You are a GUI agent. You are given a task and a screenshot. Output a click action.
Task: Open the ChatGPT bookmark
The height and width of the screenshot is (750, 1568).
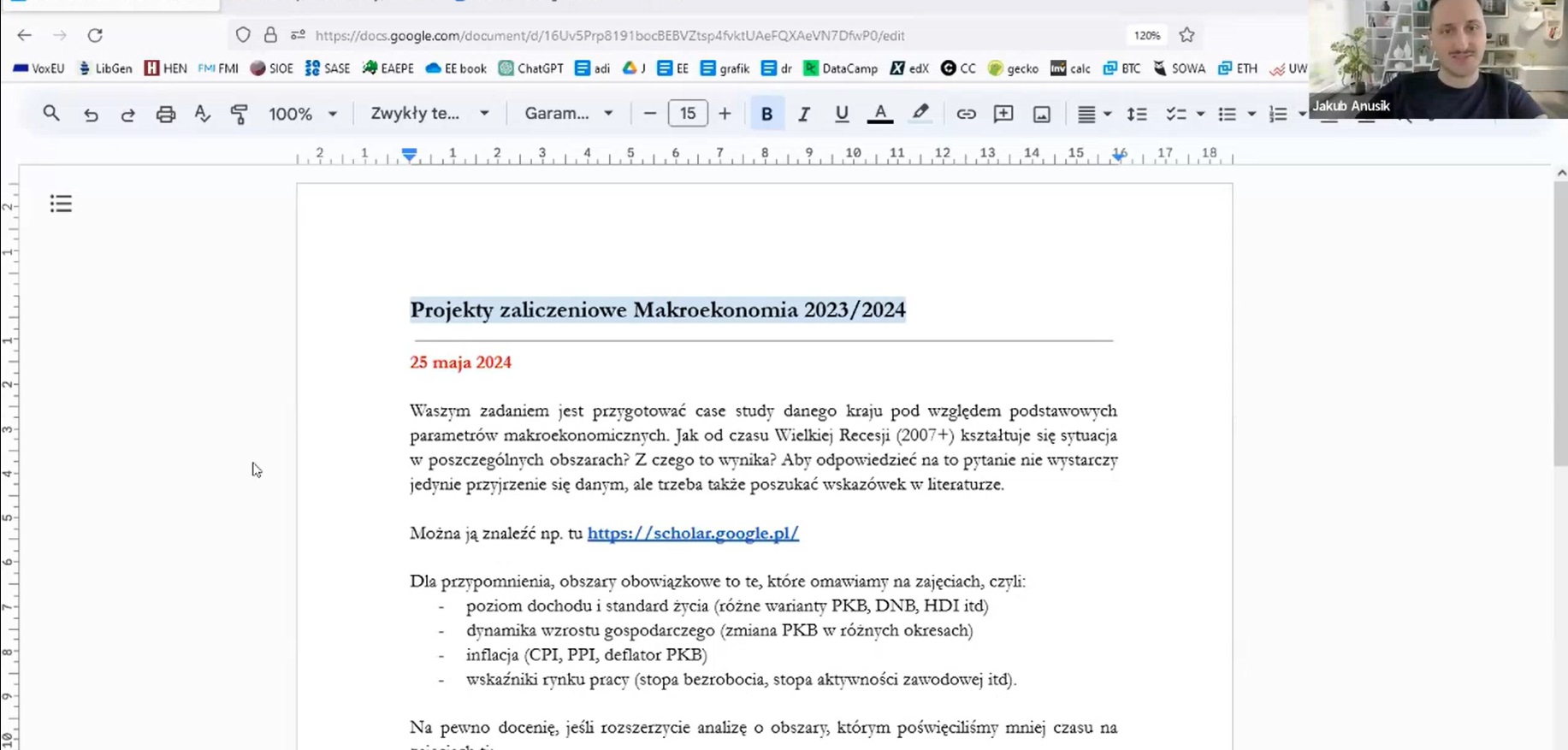click(531, 68)
